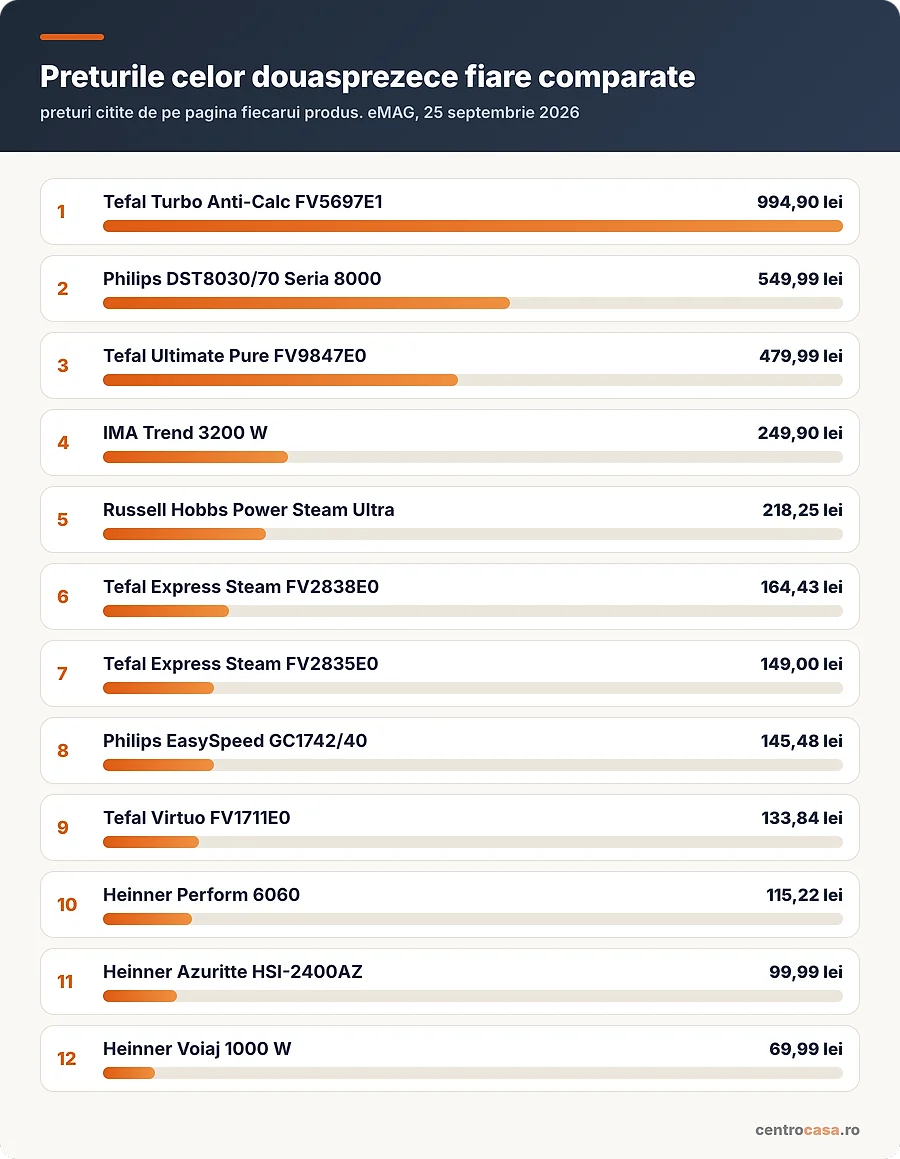Click the 69,99 lei price

[x=805, y=1048]
